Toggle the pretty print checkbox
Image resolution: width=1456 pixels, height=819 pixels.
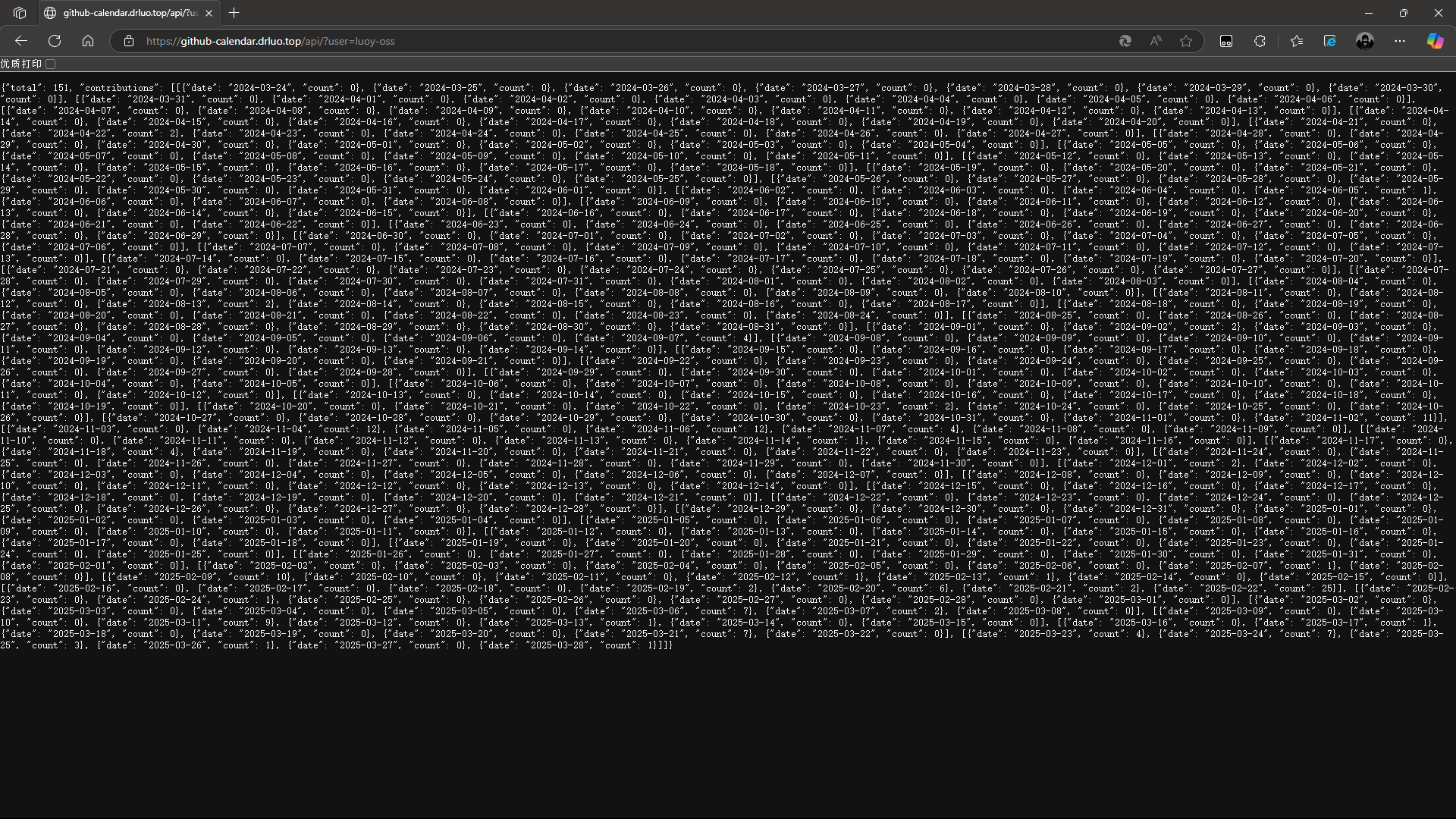point(51,64)
